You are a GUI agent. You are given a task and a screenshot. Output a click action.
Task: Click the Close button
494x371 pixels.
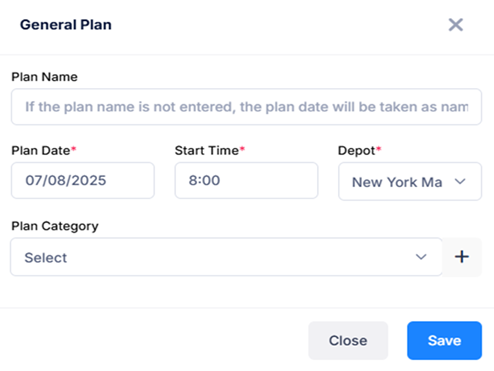coord(348,340)
